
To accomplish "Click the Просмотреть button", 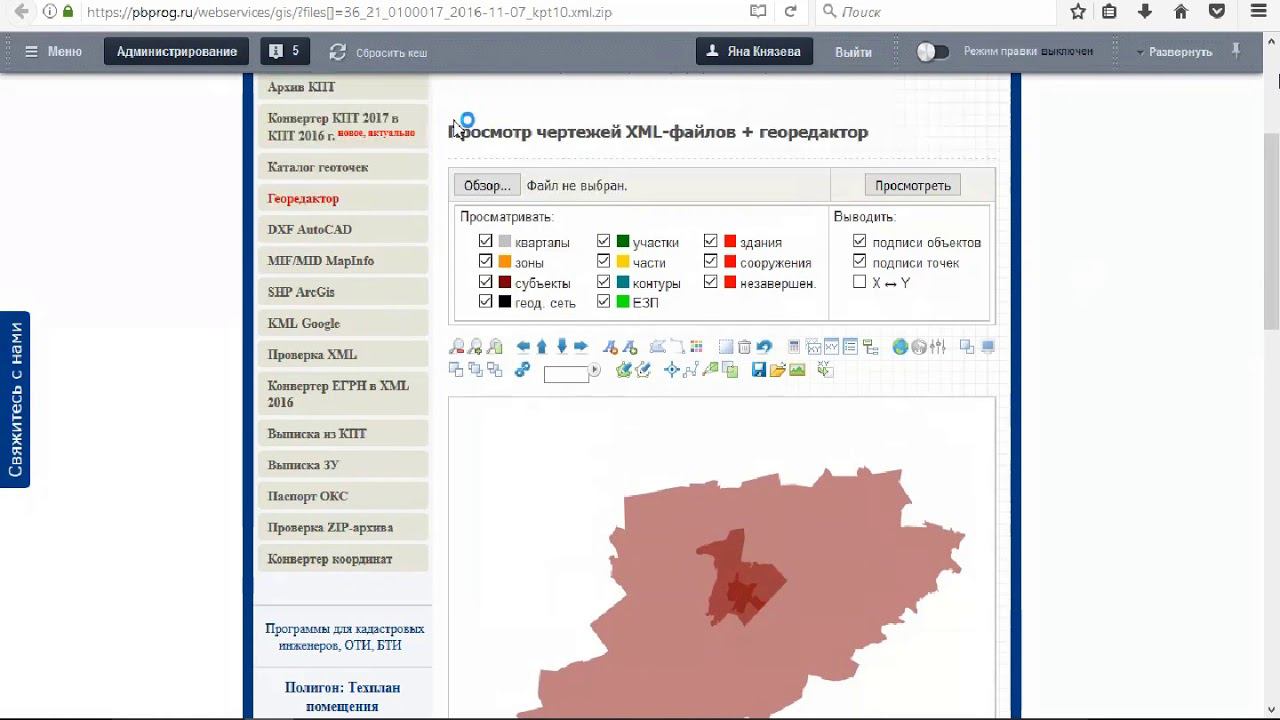I will (912, 185).
